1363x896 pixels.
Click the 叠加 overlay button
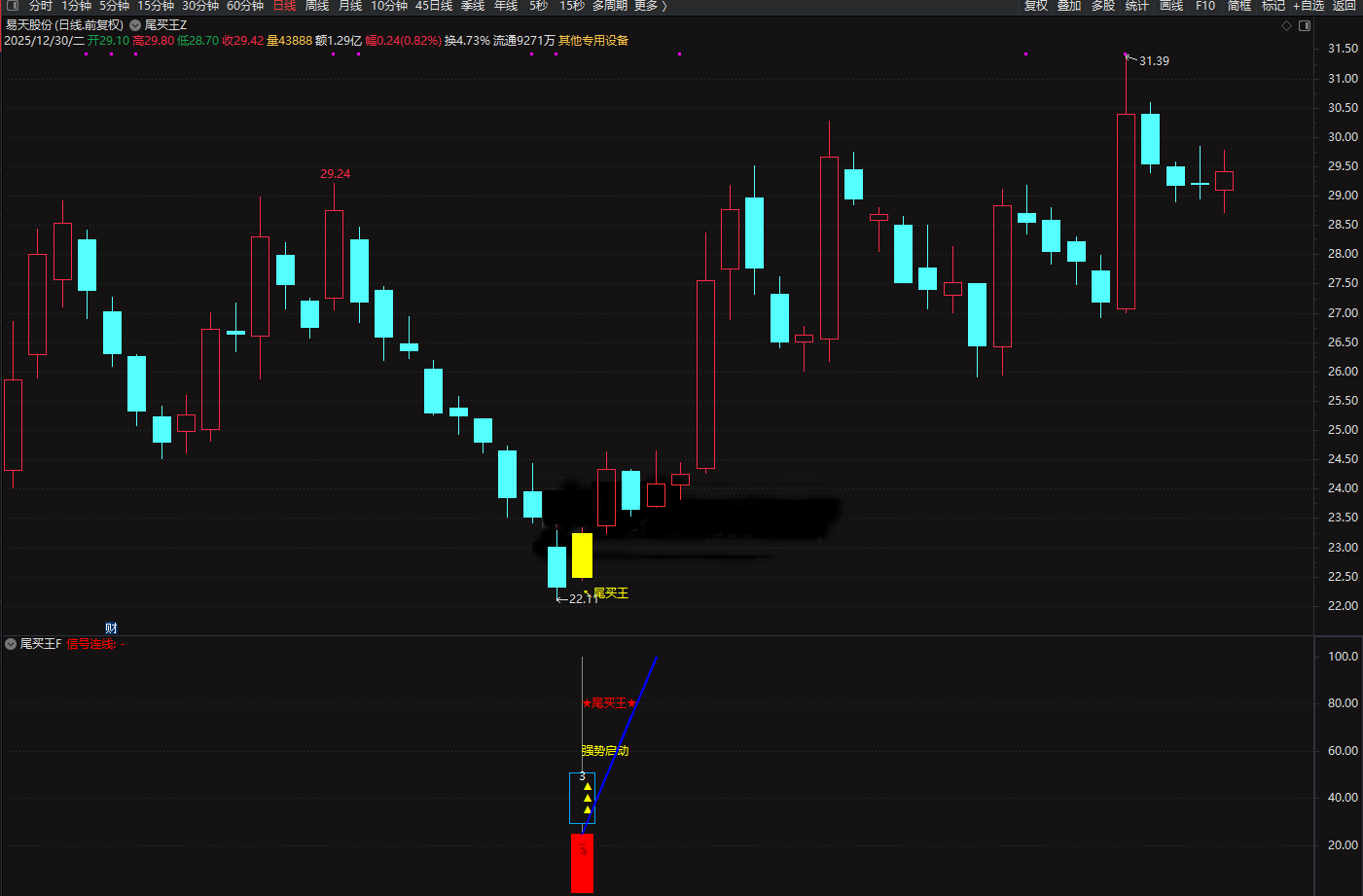(x=1069, y=6)
